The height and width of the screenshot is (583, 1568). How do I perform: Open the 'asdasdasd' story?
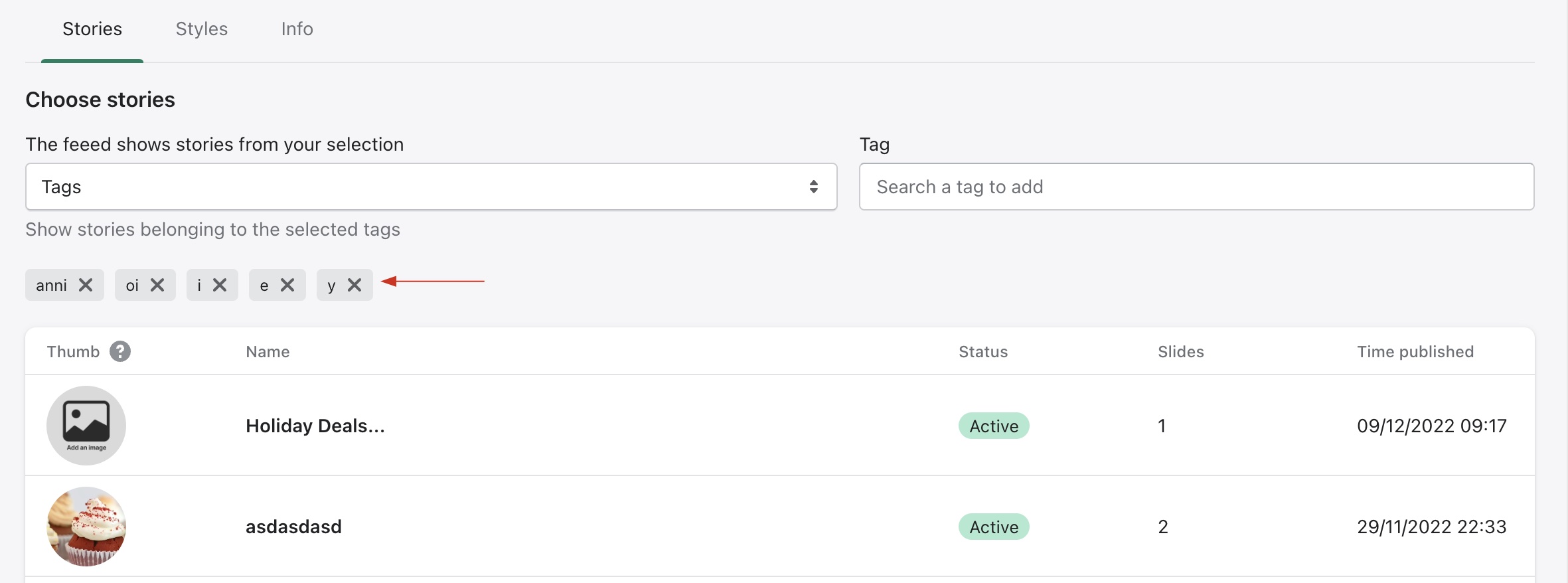[x=293, y=527]
